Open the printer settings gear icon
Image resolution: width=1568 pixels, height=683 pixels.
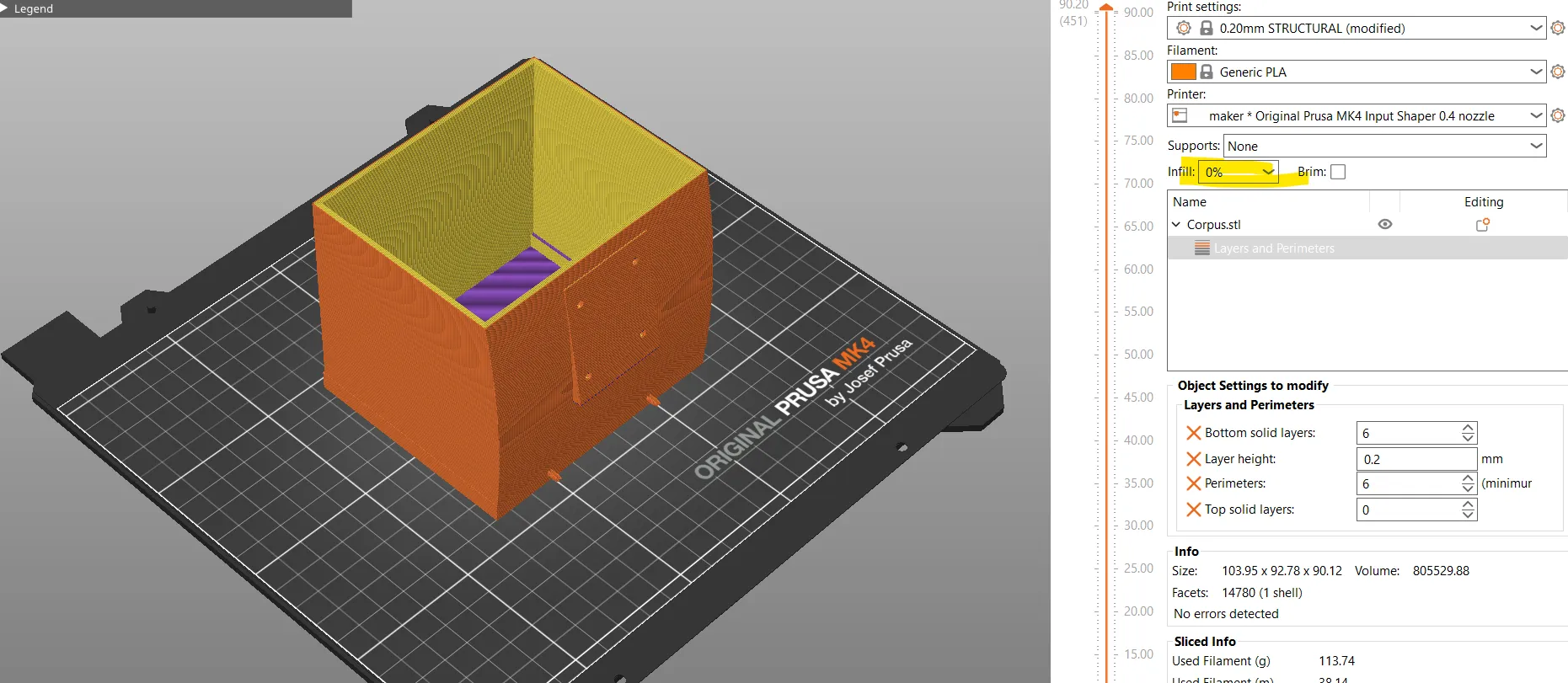click(1558, 115)
